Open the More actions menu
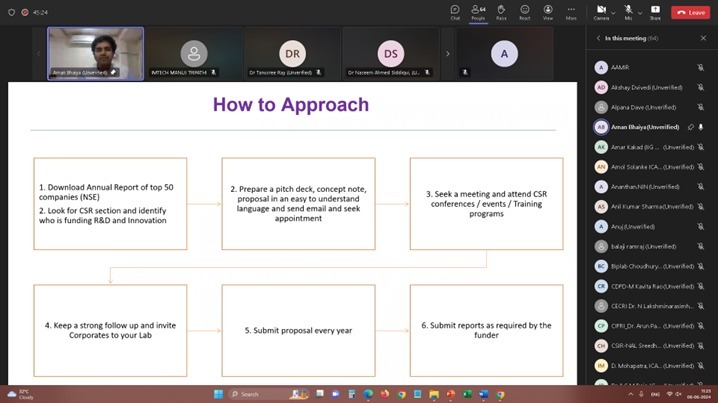 point(571,11)
